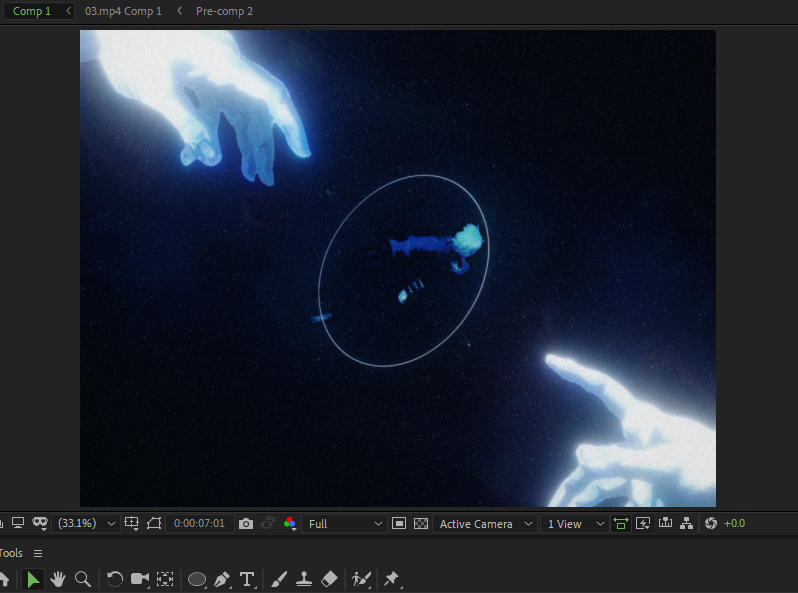Image resolution: width=798 pixels, height=593 pixels.
Task: Select the Rotation tool
Action: [x=115, y=579]
